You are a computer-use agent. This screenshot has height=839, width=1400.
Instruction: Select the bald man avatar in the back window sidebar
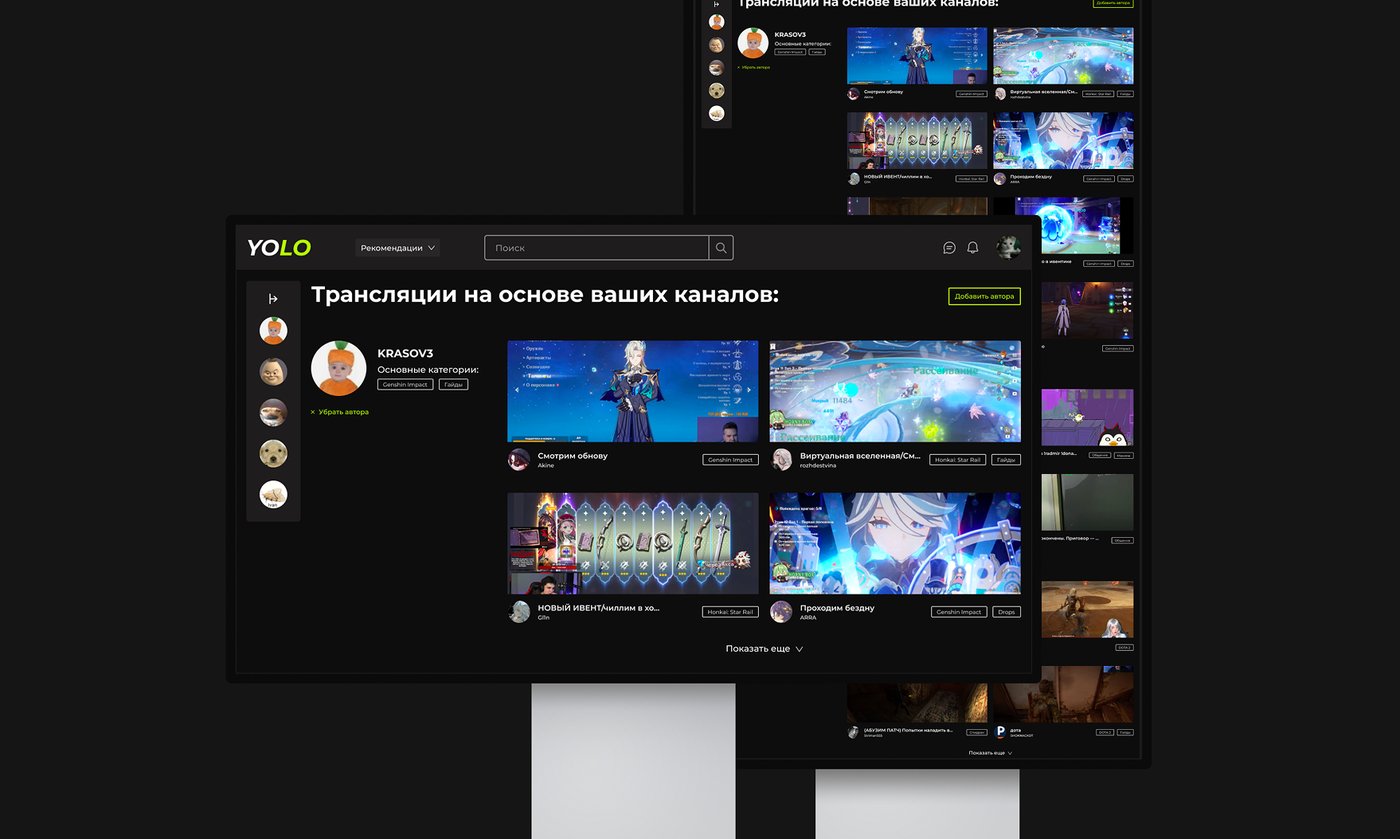pyautogui.click(x=716, y=45)
